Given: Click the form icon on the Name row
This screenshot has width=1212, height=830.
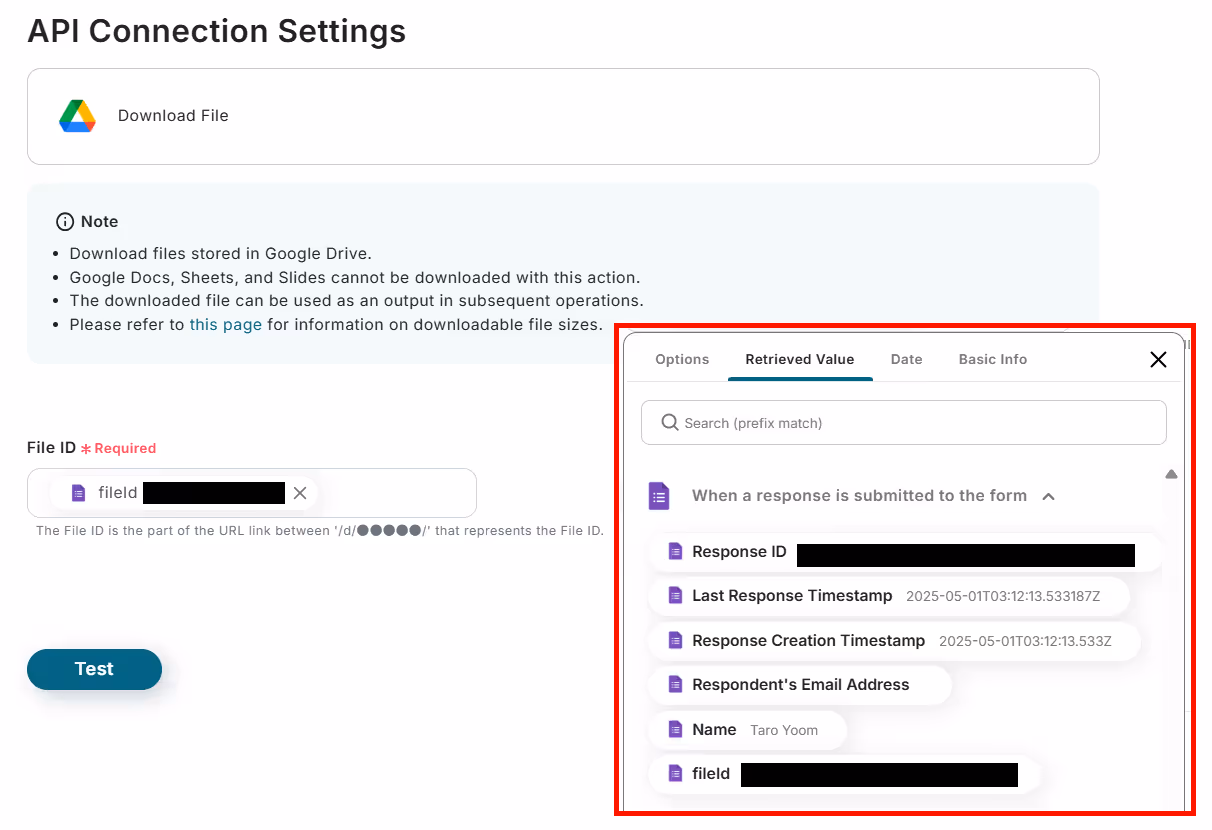Looking at the screenshot, I should [x=676, y=730].
